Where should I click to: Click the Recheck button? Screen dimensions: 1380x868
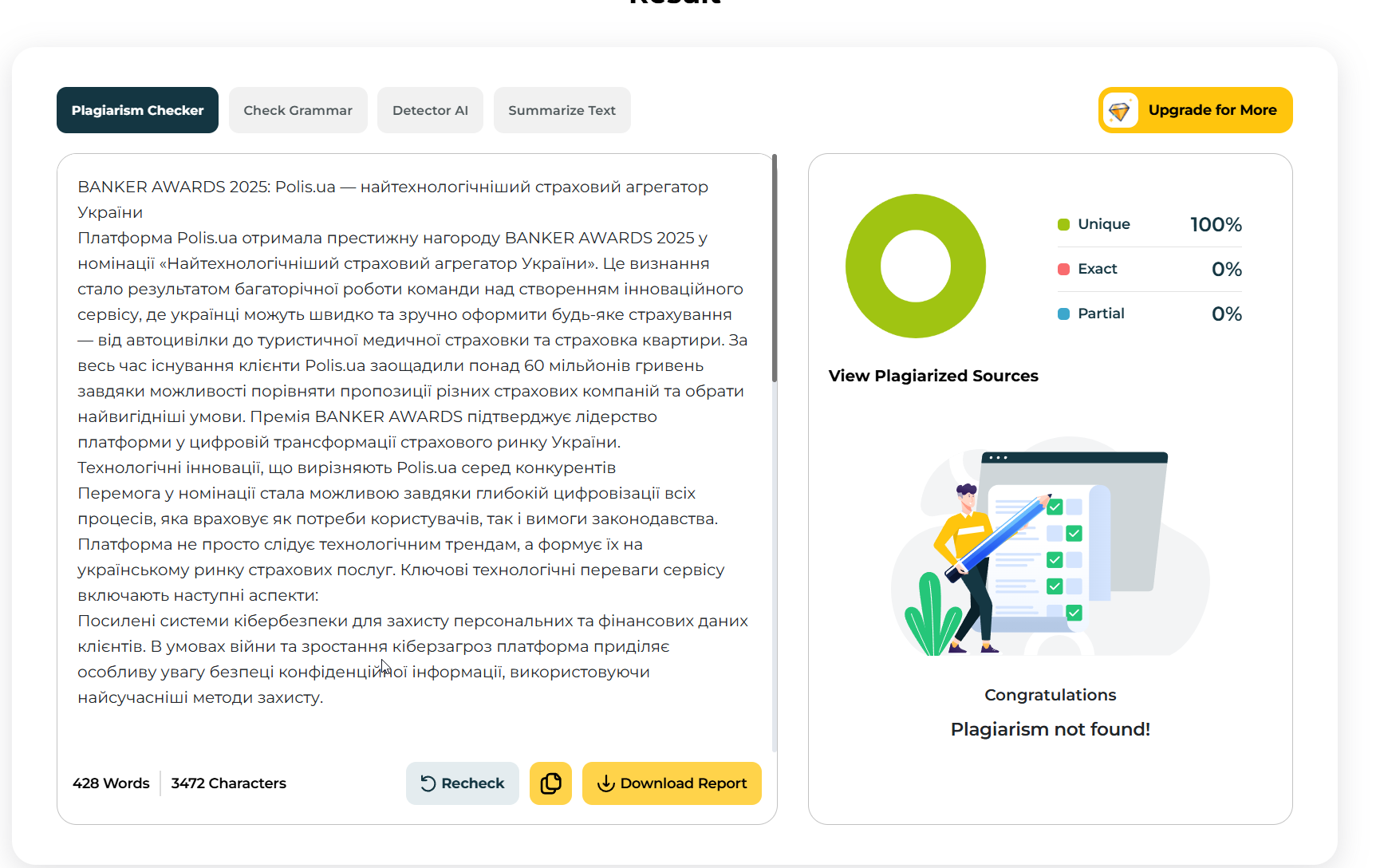tap(463, 783)
